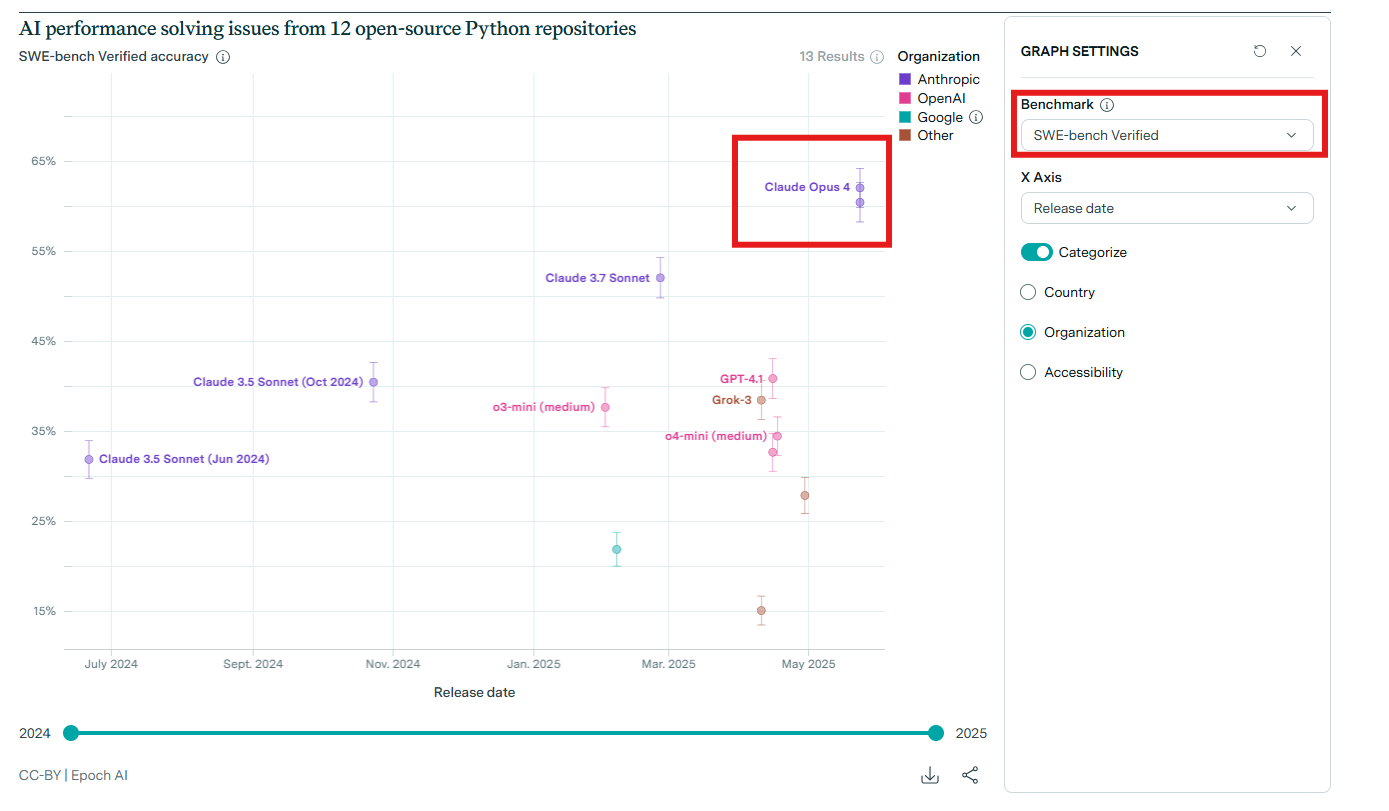This screenshot has width=1389, height=811.
Task: Click the o4-mini (medium) data point label
Action: tap(716, 436)
